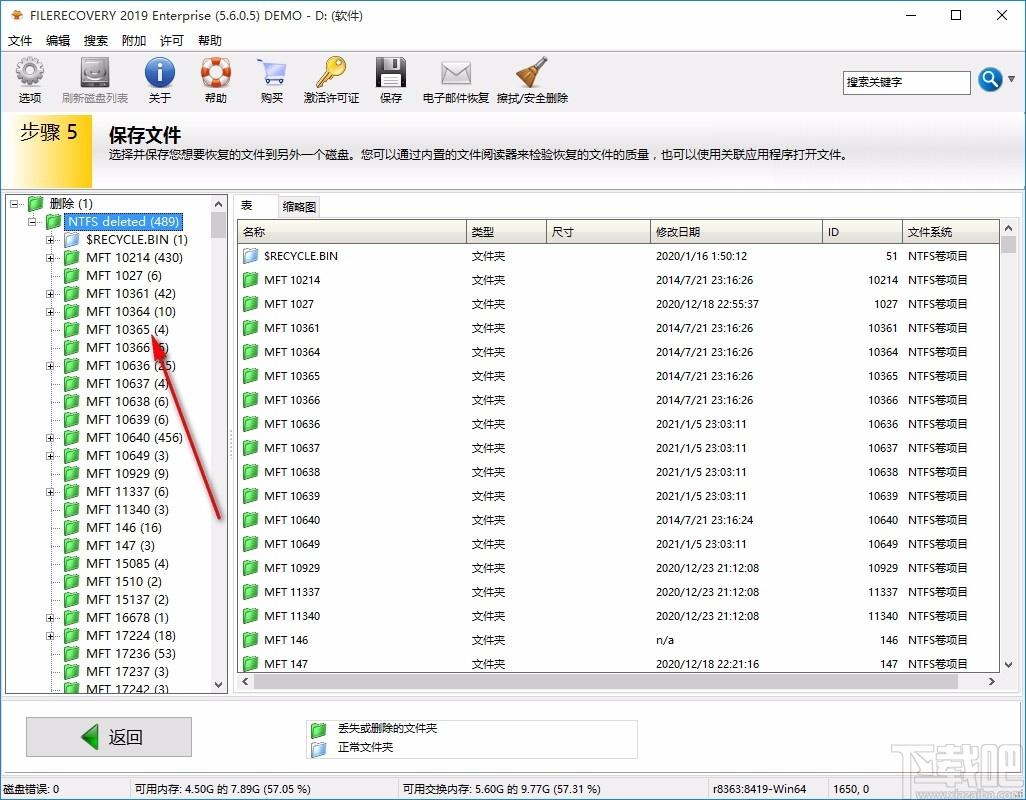Click the 返回 back button
Image resolution: width=1026 pixels, height=800 pixels.
click(x=108, y=737)
